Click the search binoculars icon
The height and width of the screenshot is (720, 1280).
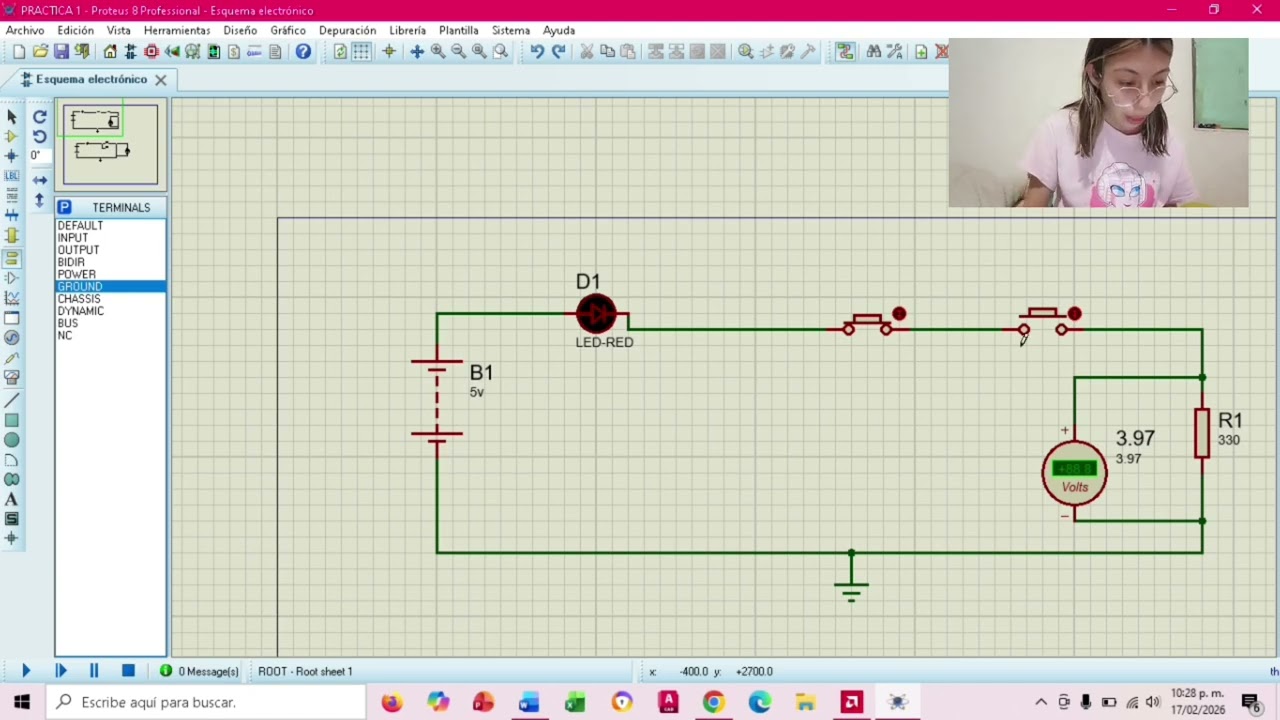pos(874,52)
